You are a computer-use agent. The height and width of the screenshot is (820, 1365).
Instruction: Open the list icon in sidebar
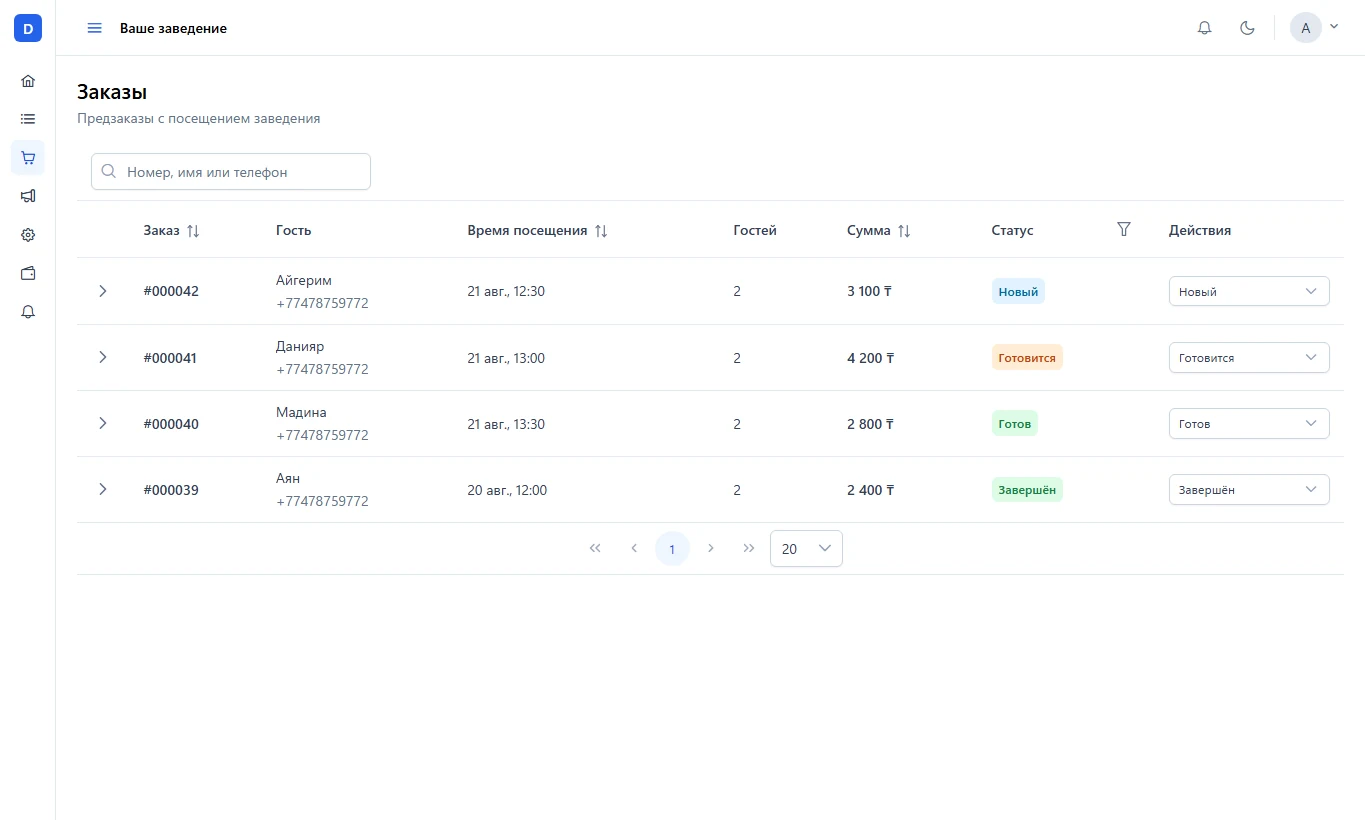28,119
